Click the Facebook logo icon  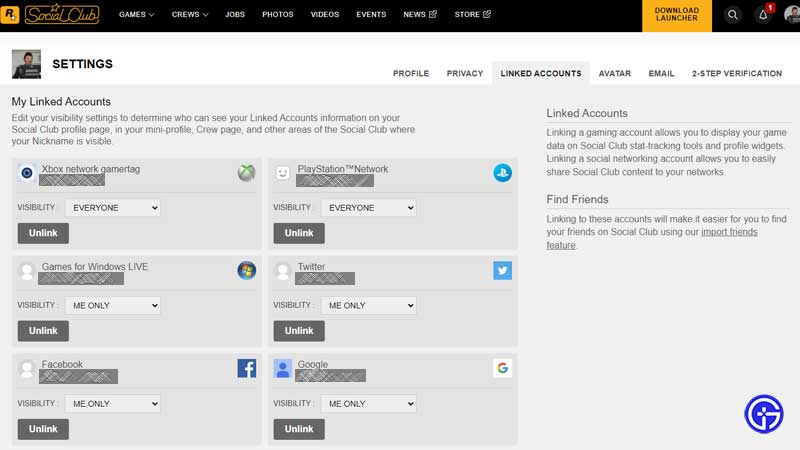coord(246,368)
